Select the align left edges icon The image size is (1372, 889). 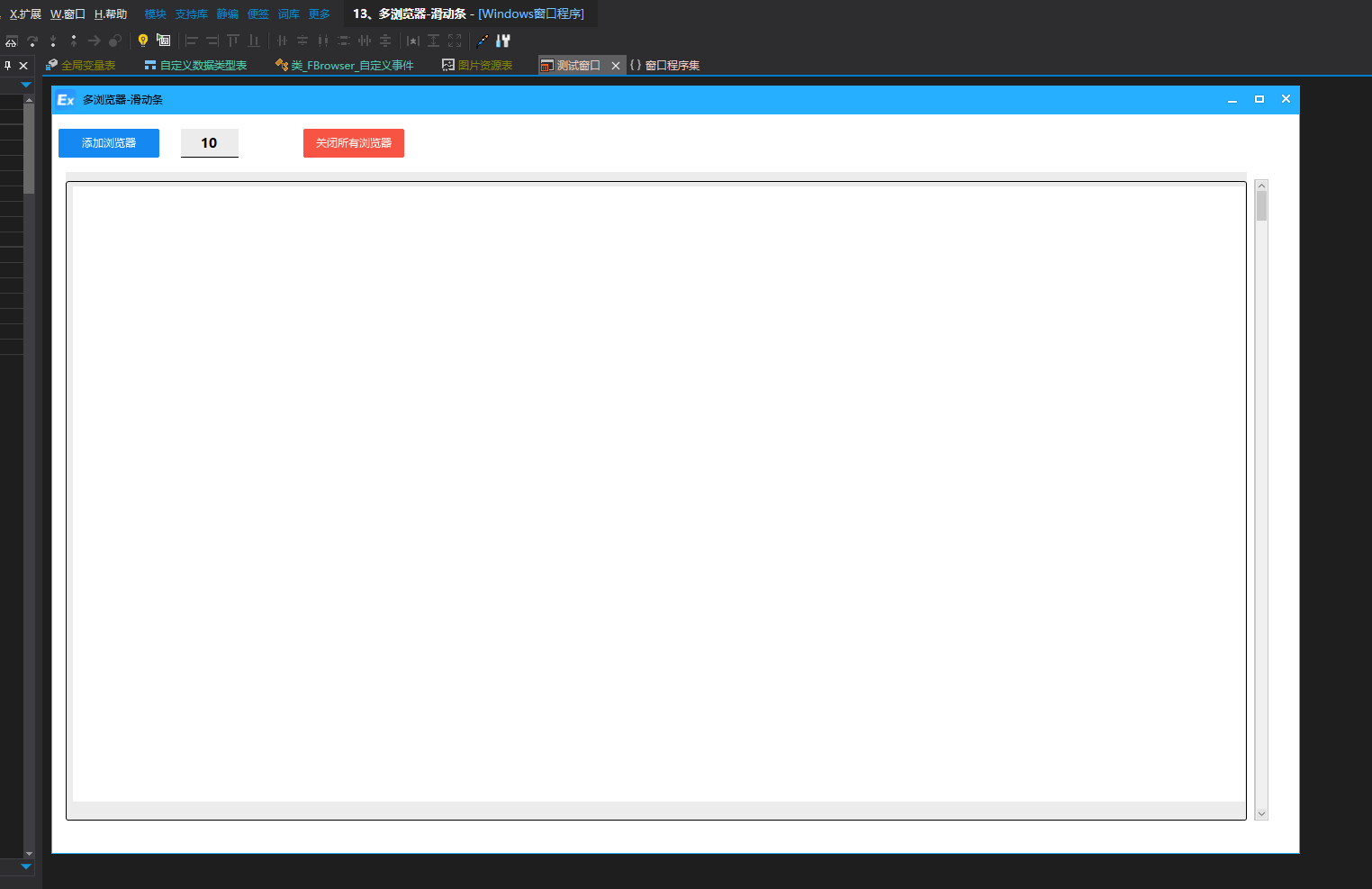(191, 41)
